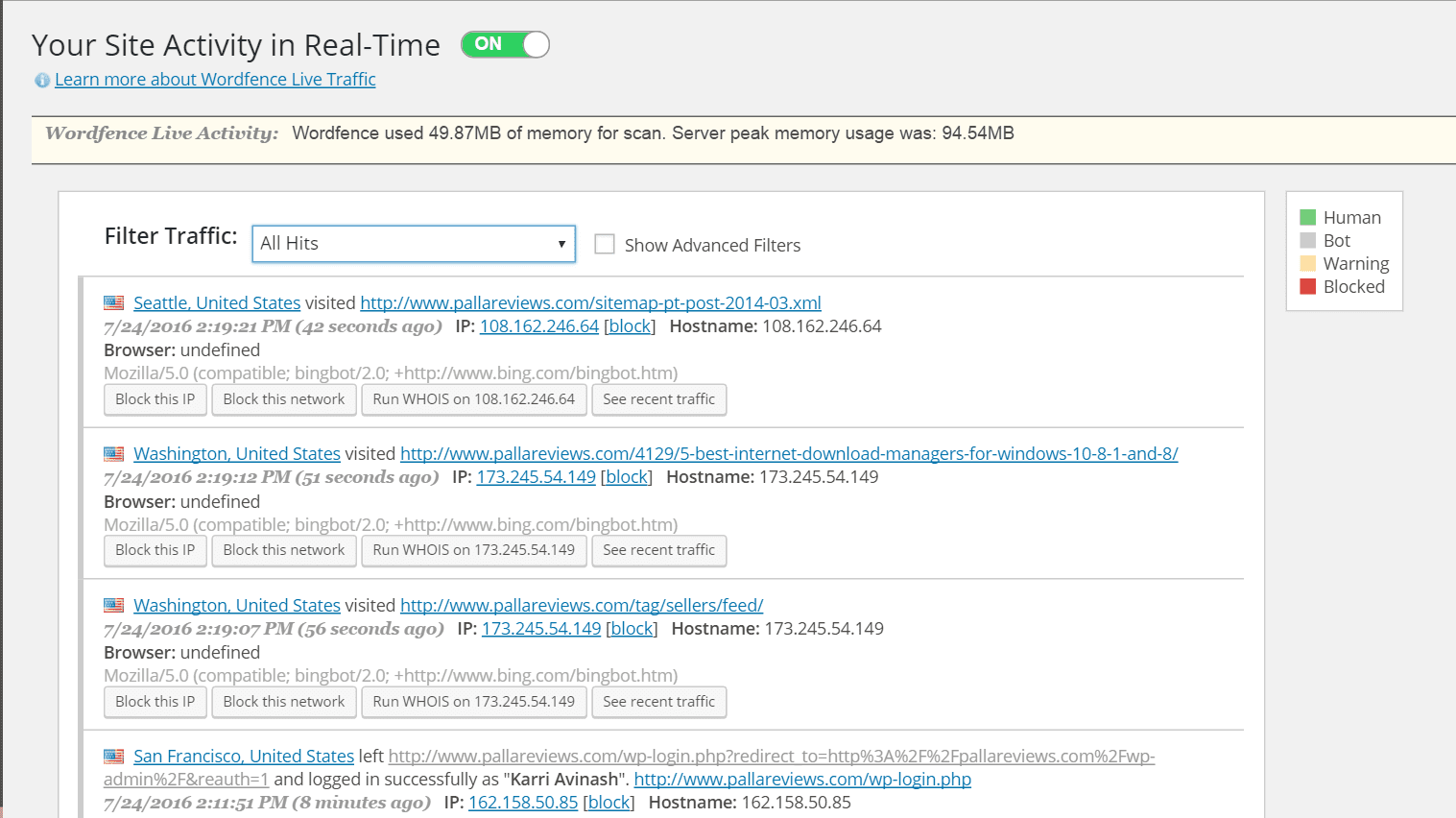Enable Show Advanced Filters checkbox

coord(605,244)
